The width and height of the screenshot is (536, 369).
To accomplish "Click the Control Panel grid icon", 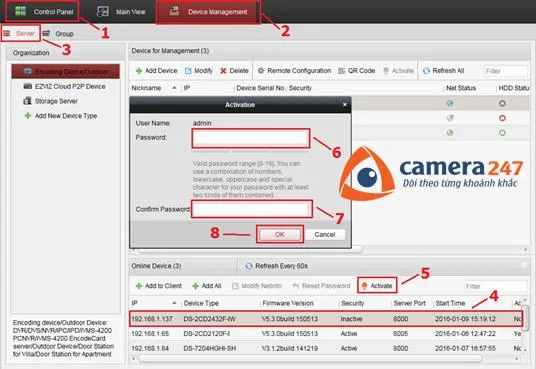I will point(20,11).
